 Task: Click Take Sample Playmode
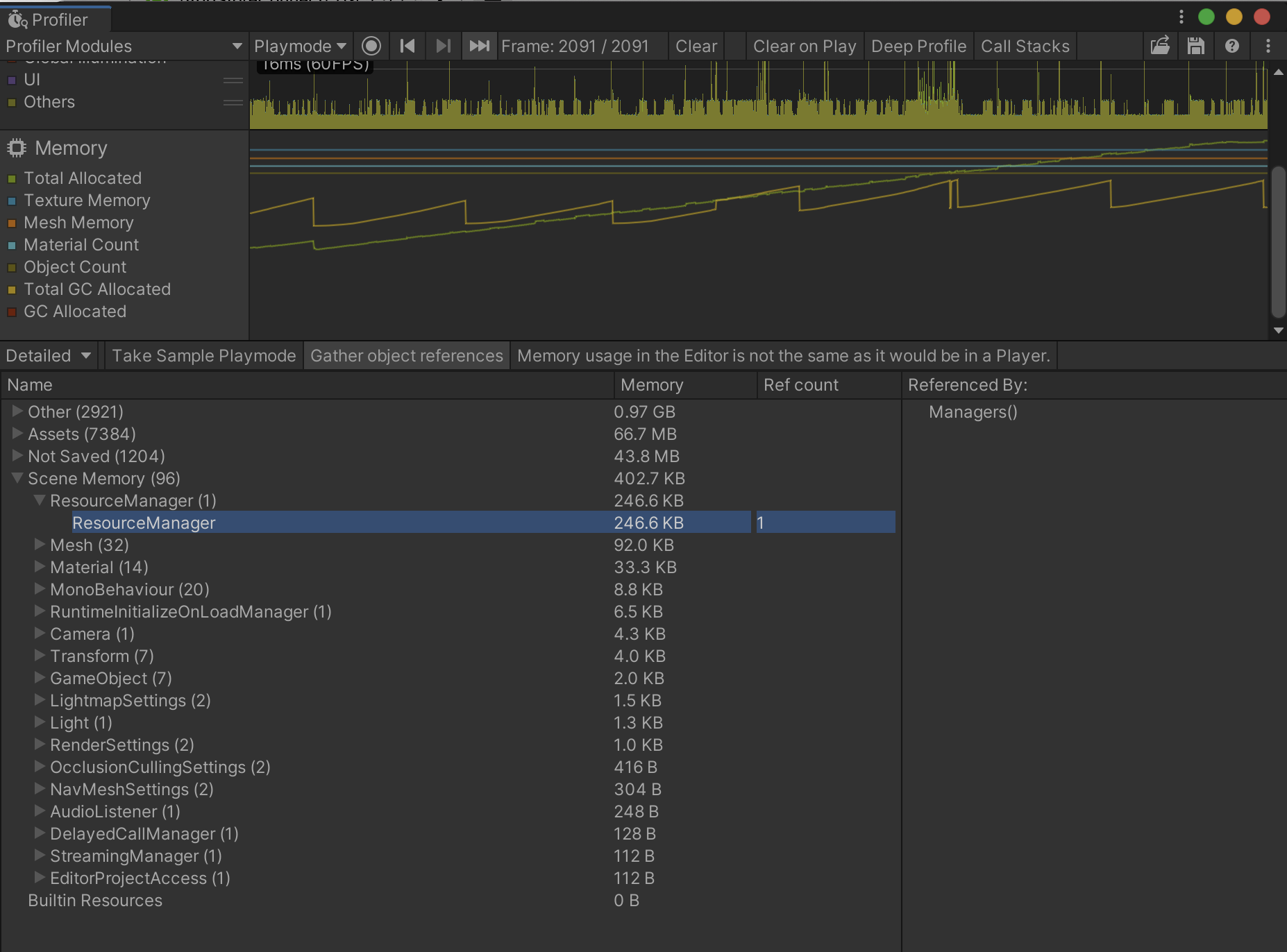pyautogui.click(x=203, y=355)
